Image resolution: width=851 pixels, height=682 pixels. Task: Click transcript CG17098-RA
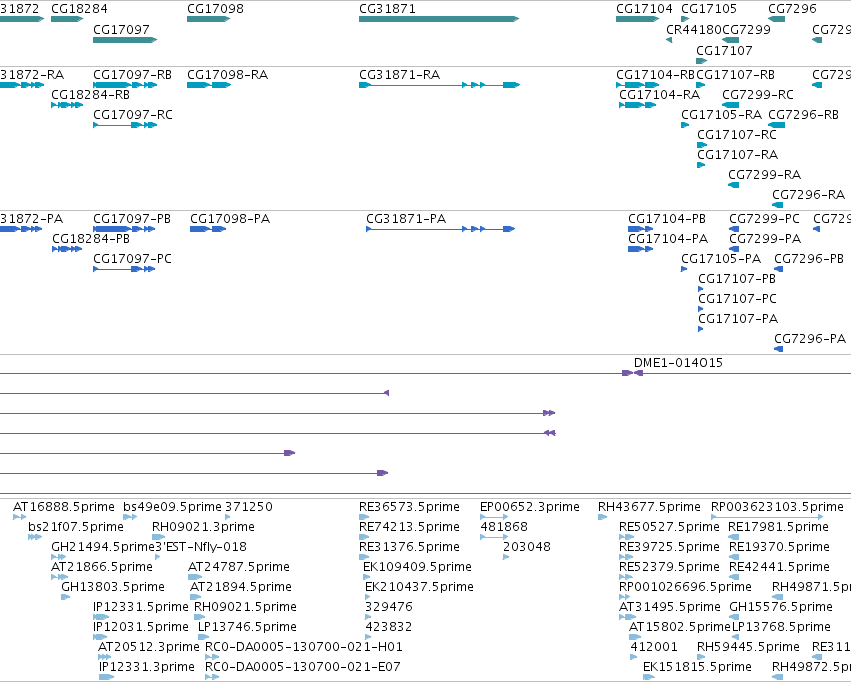tap(209, 85)
